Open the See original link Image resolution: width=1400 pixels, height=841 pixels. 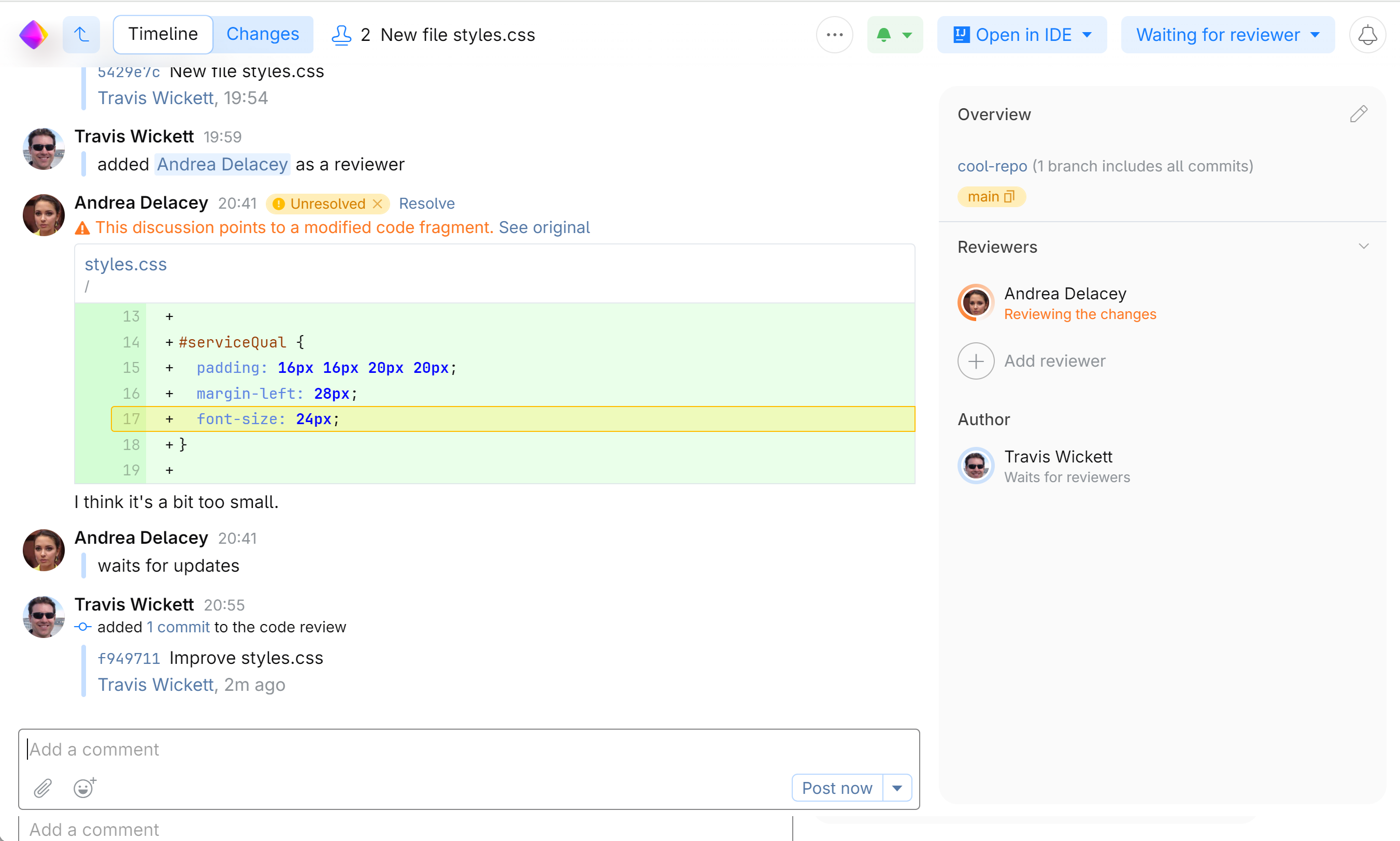(x=544, y=227)
